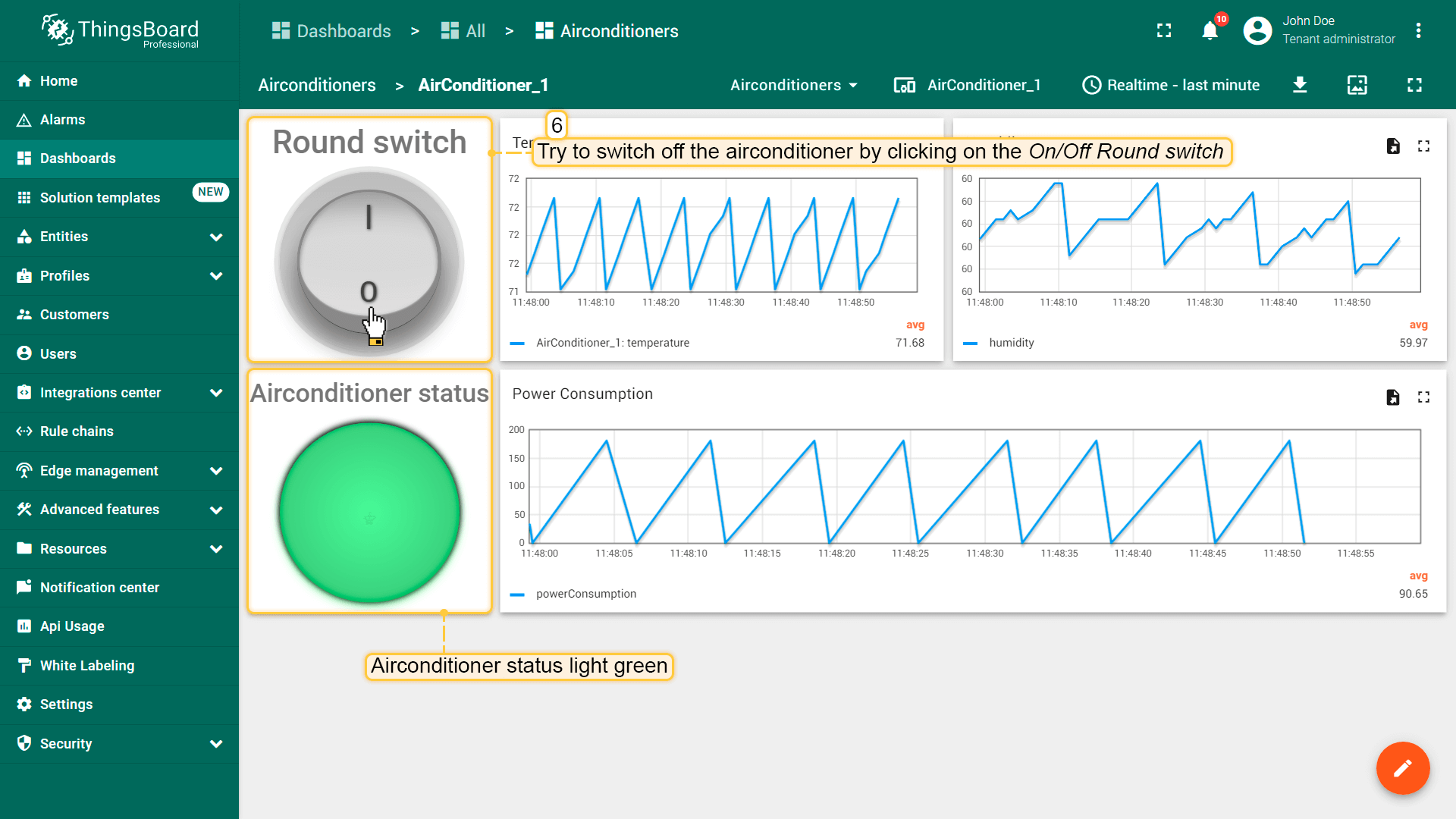Click Realtime - last minute time window
This screenshot has width=1456, height=819.
point(1171,85)
